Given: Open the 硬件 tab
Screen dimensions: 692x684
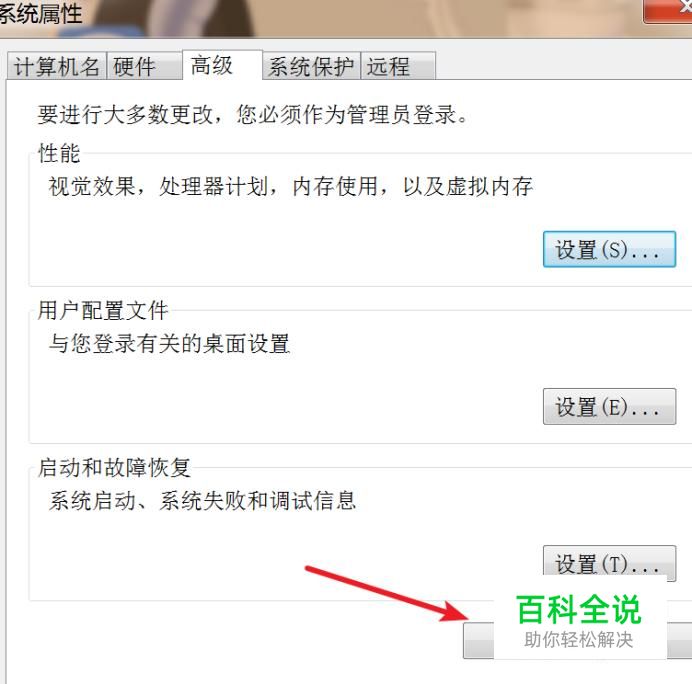Looking at the screenshot, I should pyautogui.click(x=144, y=66).
